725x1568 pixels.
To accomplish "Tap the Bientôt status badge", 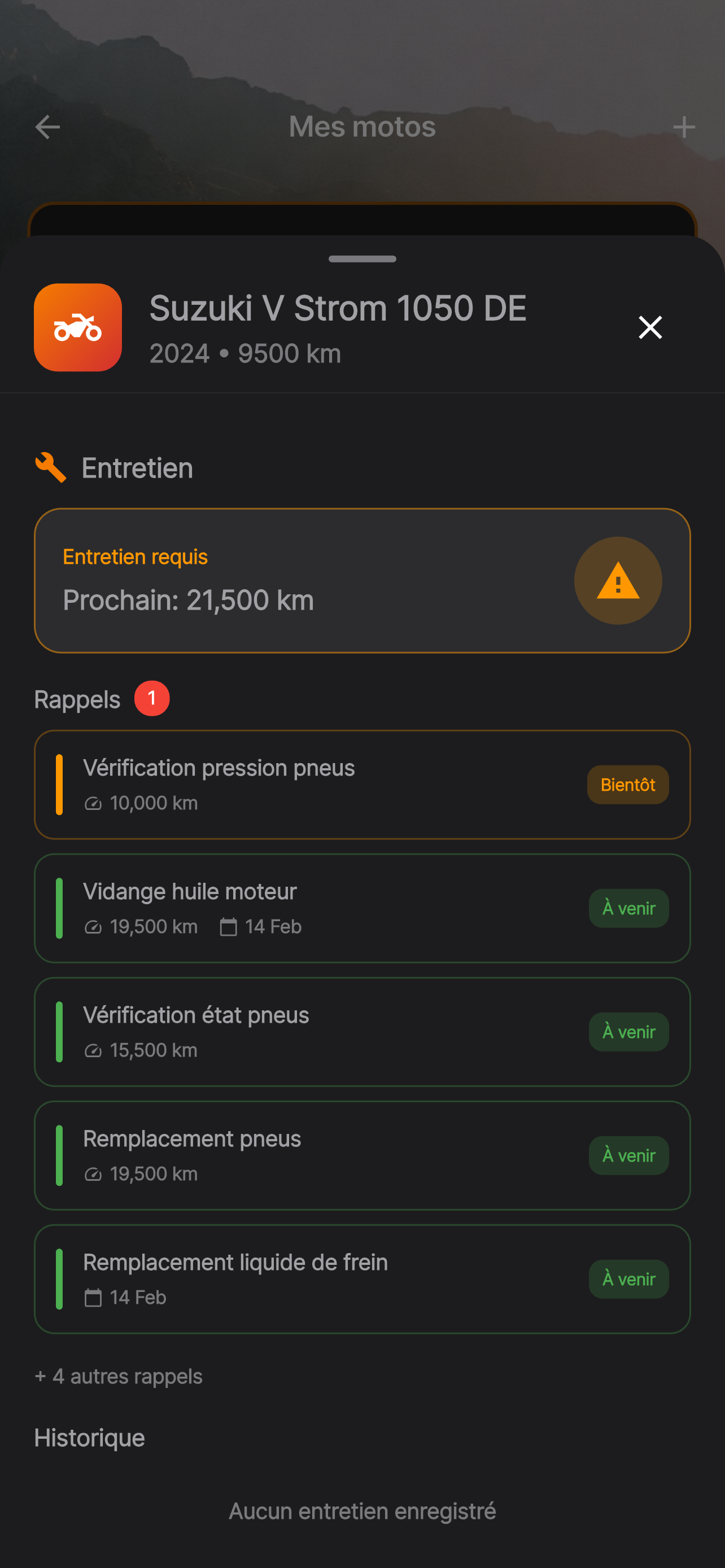I will (x=628, y=785).
